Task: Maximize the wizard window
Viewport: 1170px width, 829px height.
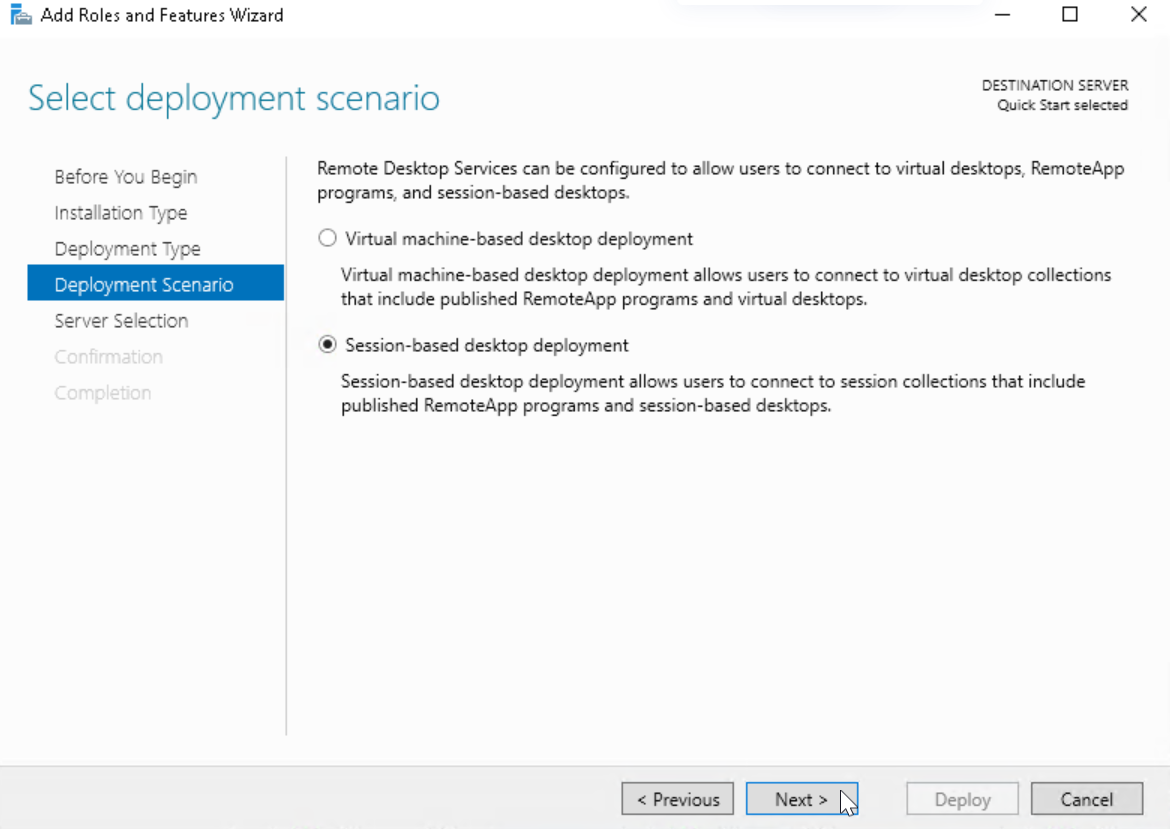Action: point(1069,14)
